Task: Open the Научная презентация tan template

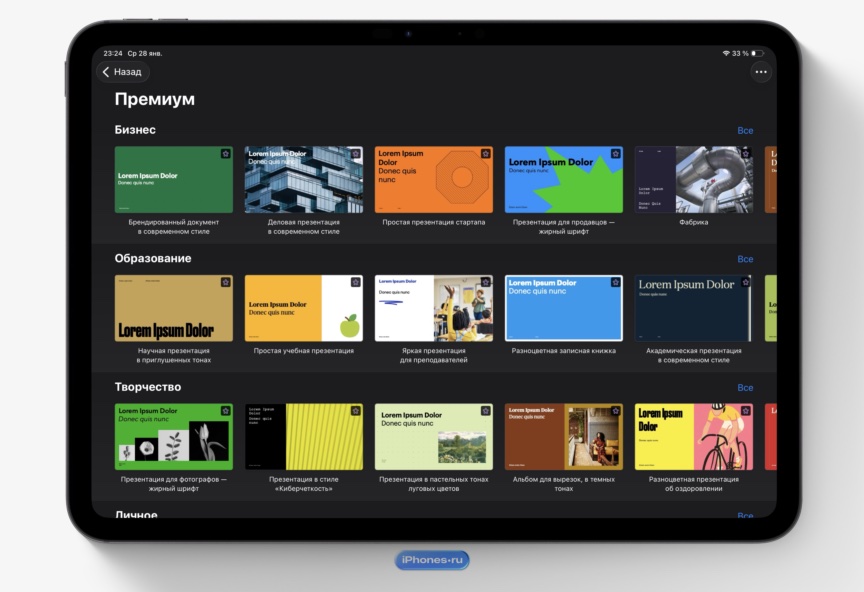Action: [x=174, y=308]
